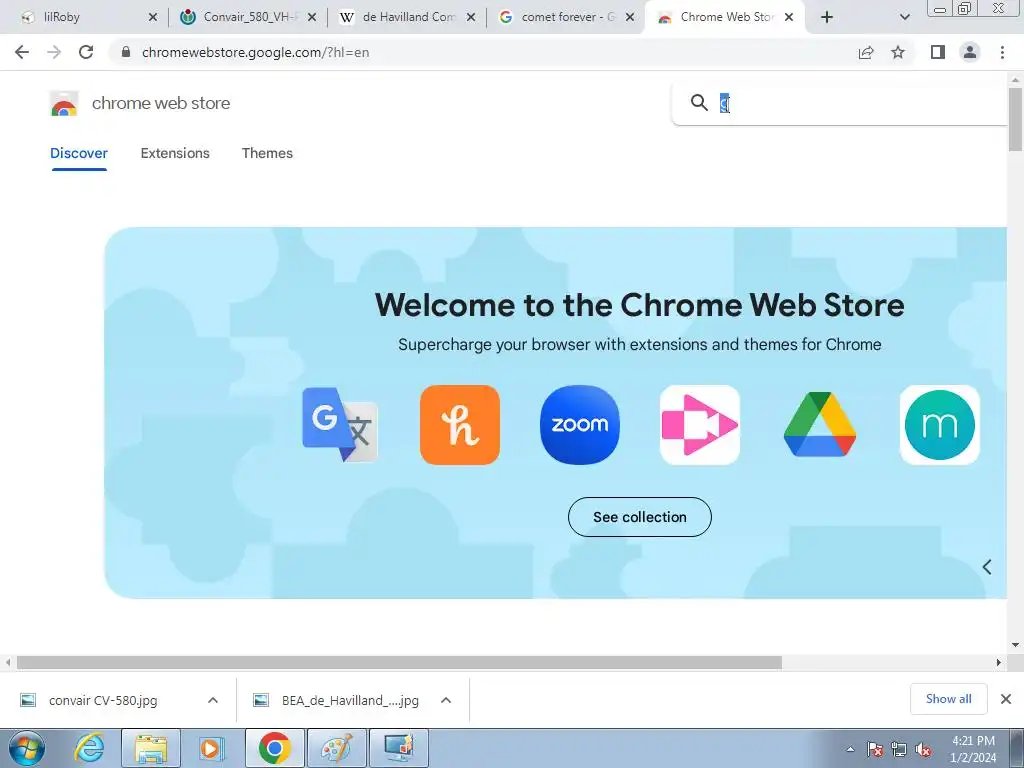Close the downloads bar
Screen dimensions: 1024x768
[1006, 699]
